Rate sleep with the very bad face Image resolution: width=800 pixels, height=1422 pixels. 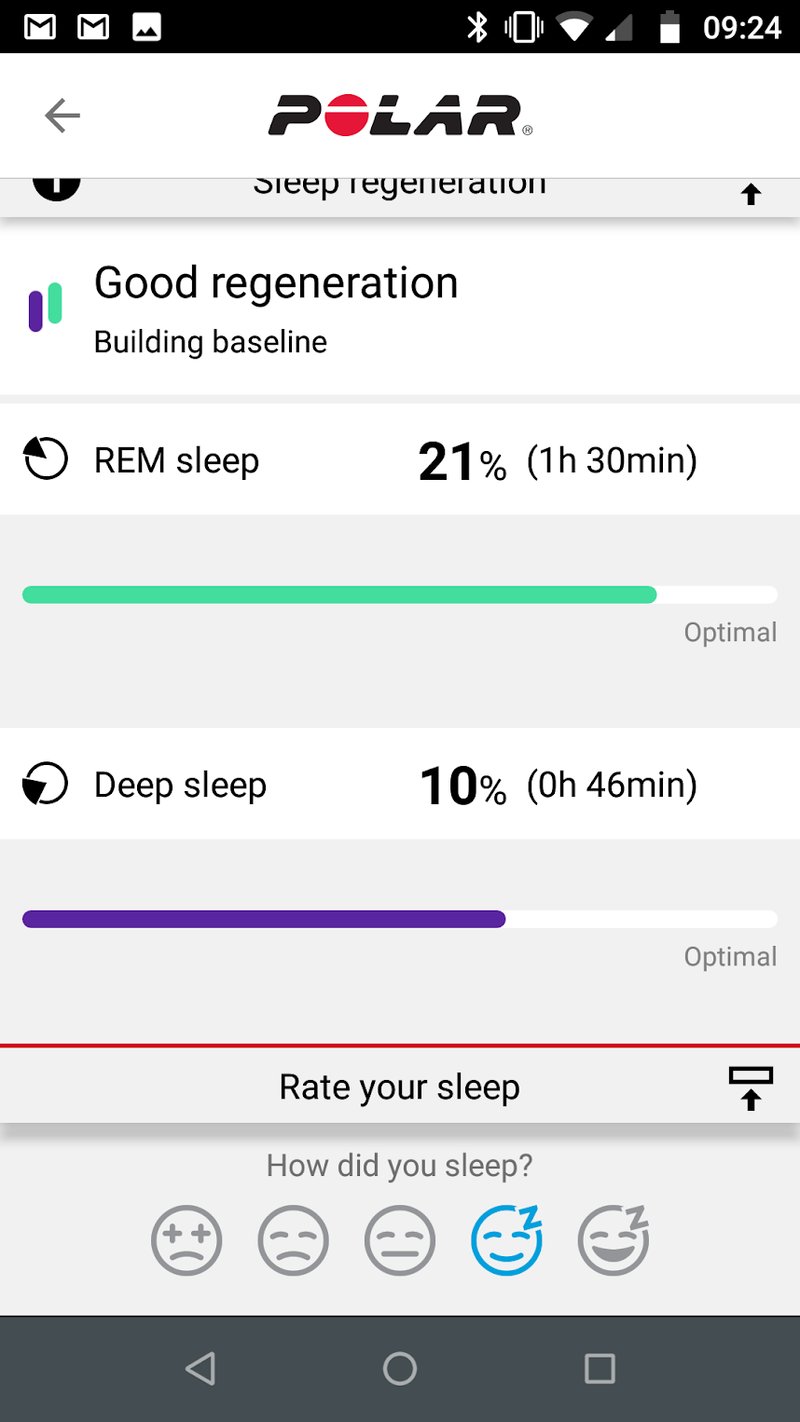pyautogui.click(x=186, y=1241)
